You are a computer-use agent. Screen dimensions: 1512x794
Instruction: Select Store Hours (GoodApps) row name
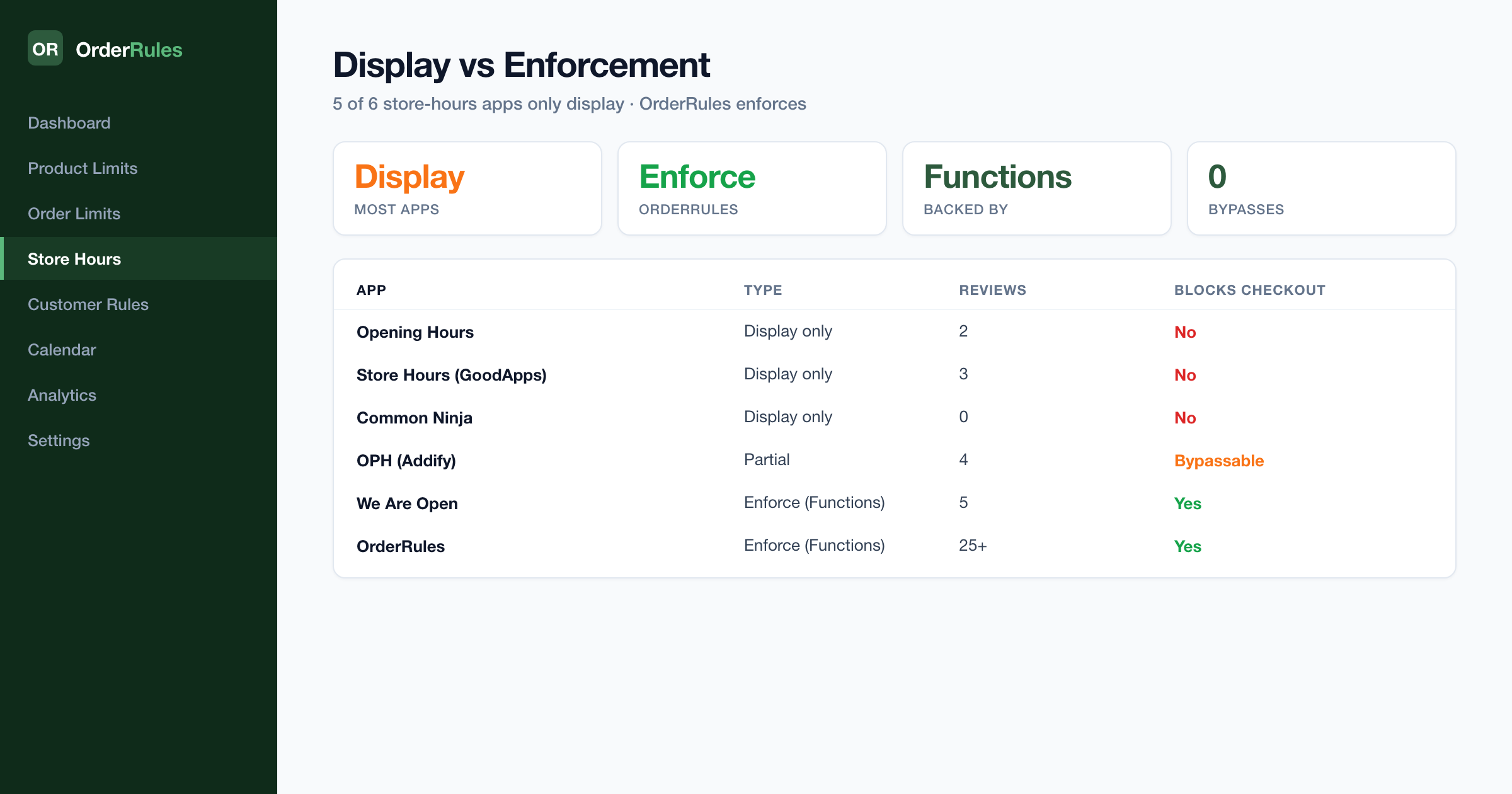coord(452,375)
